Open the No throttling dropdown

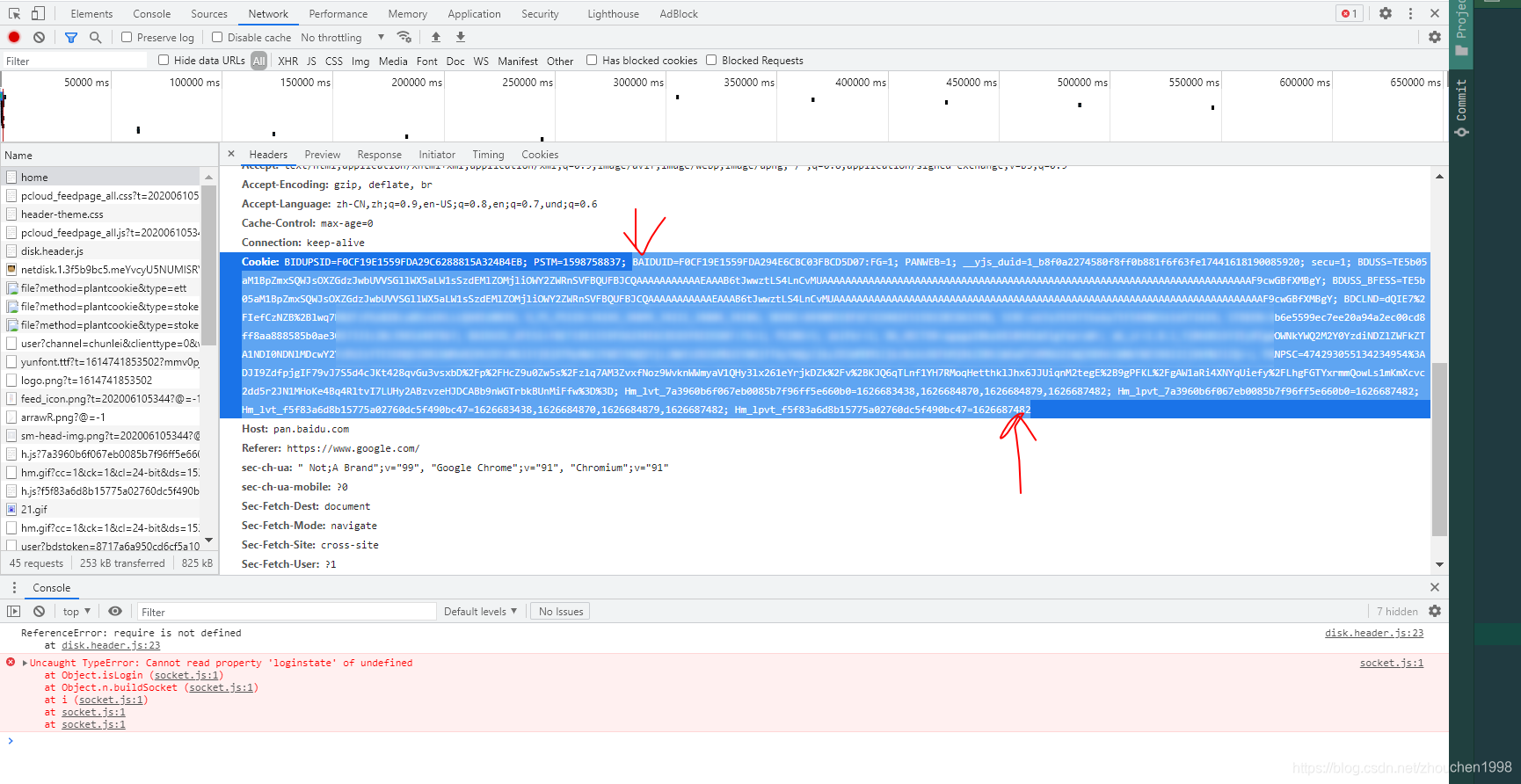pyautogui.click(x=343, y=37)
